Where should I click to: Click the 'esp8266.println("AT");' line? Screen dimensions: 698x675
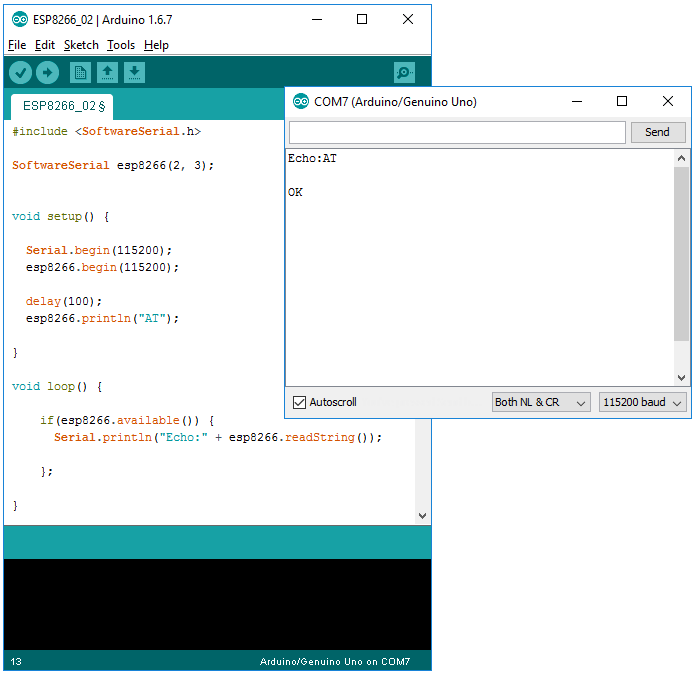[102, 318]
